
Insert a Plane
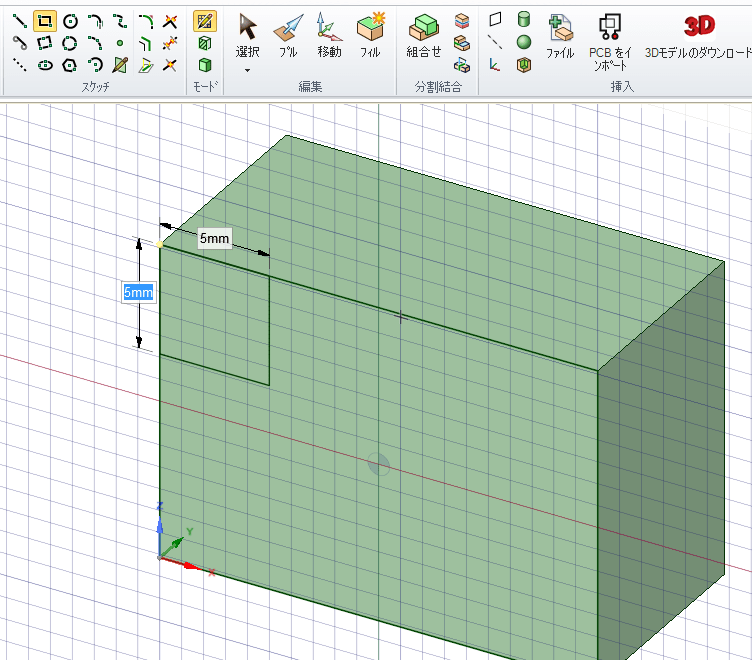coord(495,20)
